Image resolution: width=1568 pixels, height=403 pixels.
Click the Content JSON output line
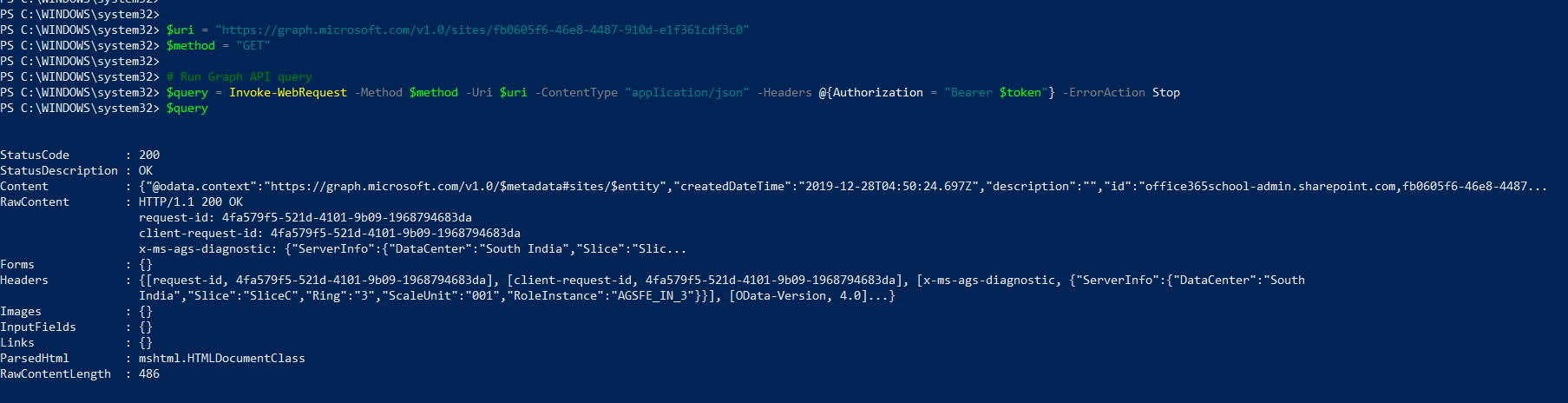843,186
